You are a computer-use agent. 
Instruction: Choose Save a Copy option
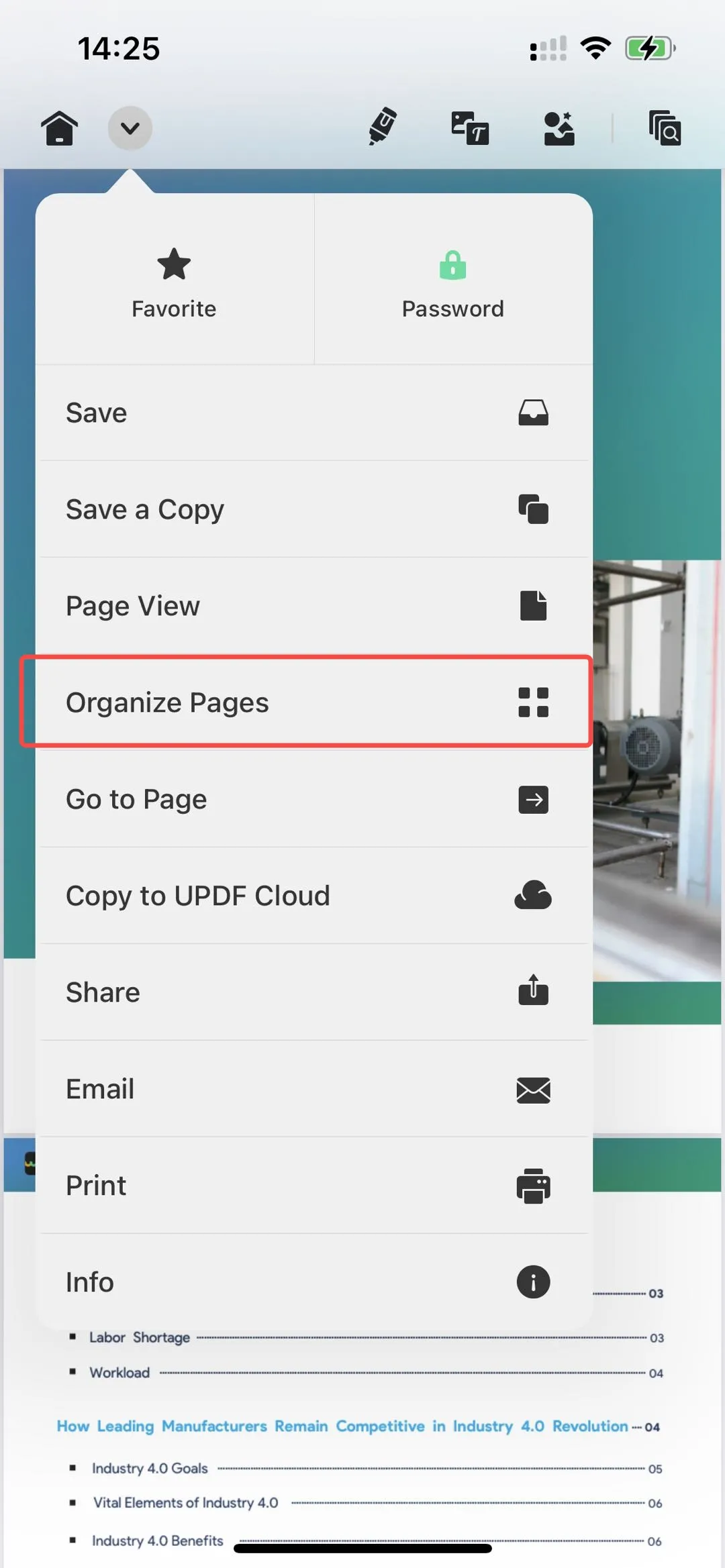tap(314, 509)
